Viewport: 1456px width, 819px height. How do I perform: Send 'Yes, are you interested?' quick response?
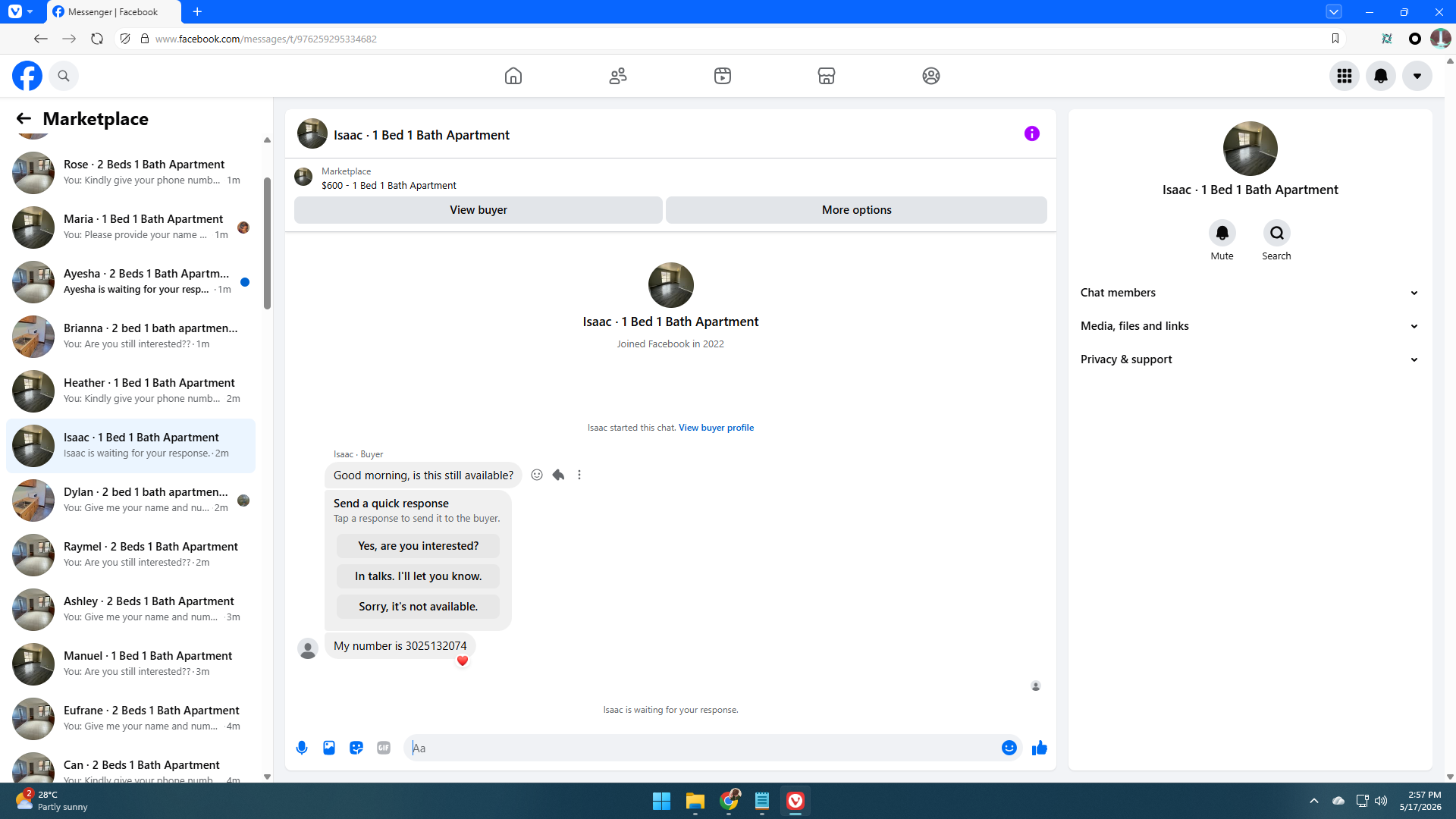tap(418, 546)
